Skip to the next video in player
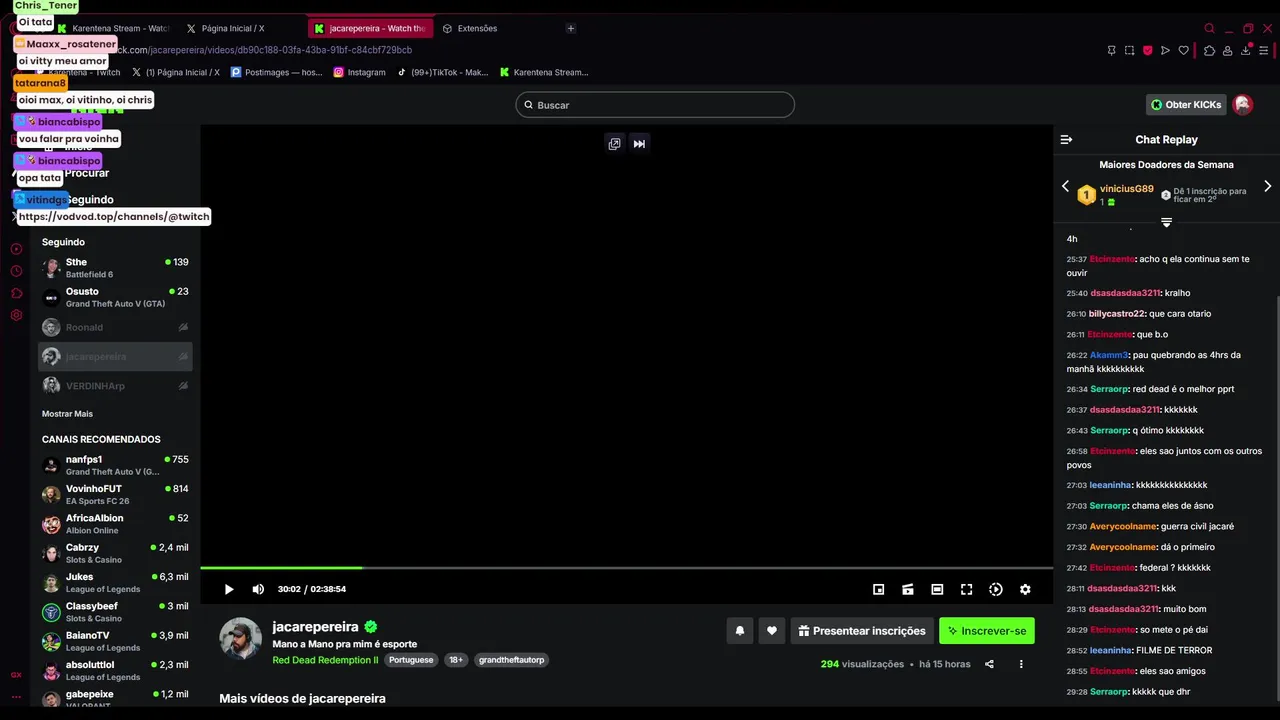 [x=640, y=144]
